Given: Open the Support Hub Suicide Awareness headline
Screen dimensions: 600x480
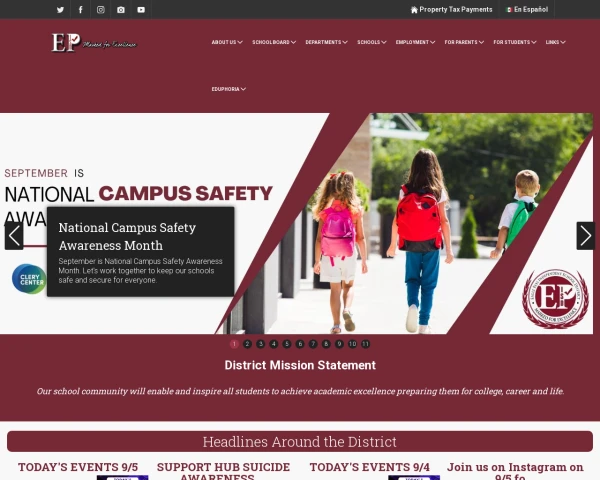Looking at the screenshot, I should [223, 471].
